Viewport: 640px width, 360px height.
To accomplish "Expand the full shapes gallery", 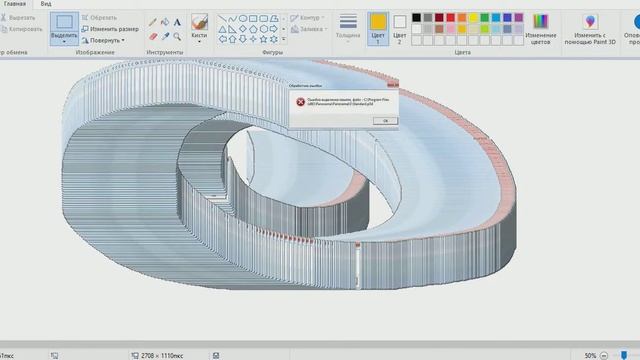I will point(284,40).
